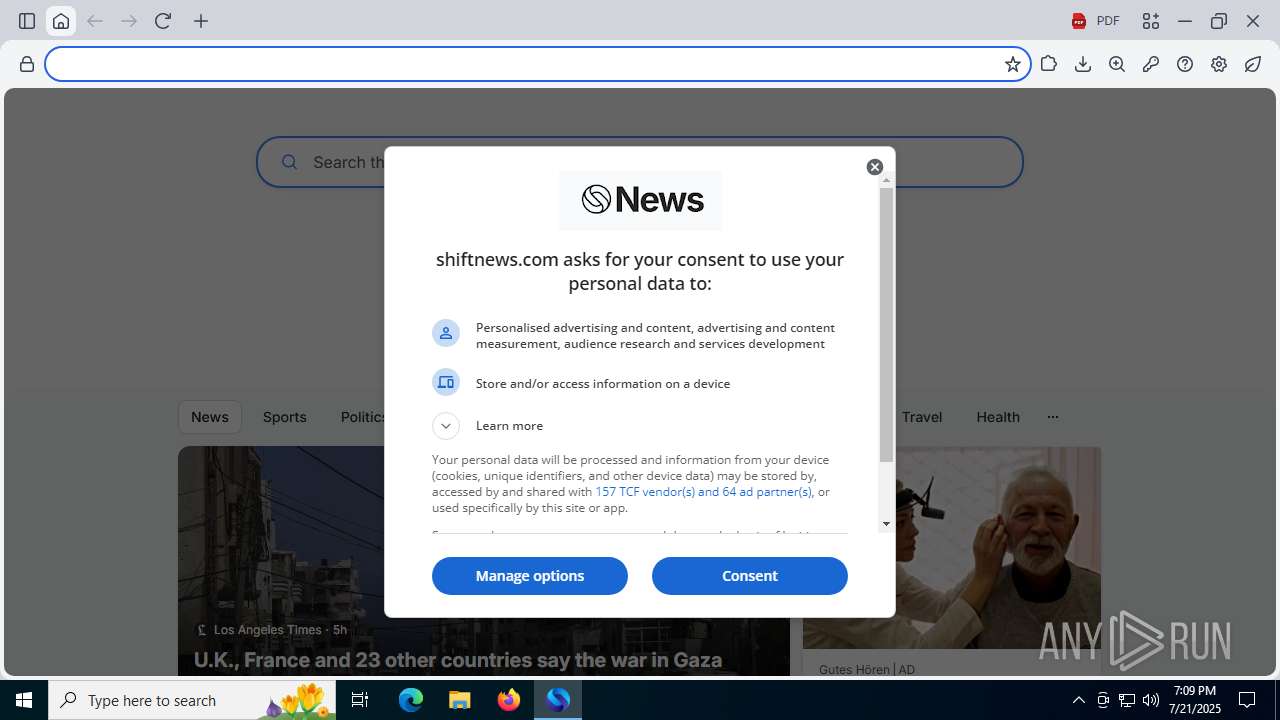Navigate forward with the right arrow
The width and height of the screenshot is (1280, 720).
[x=129, y=21]
